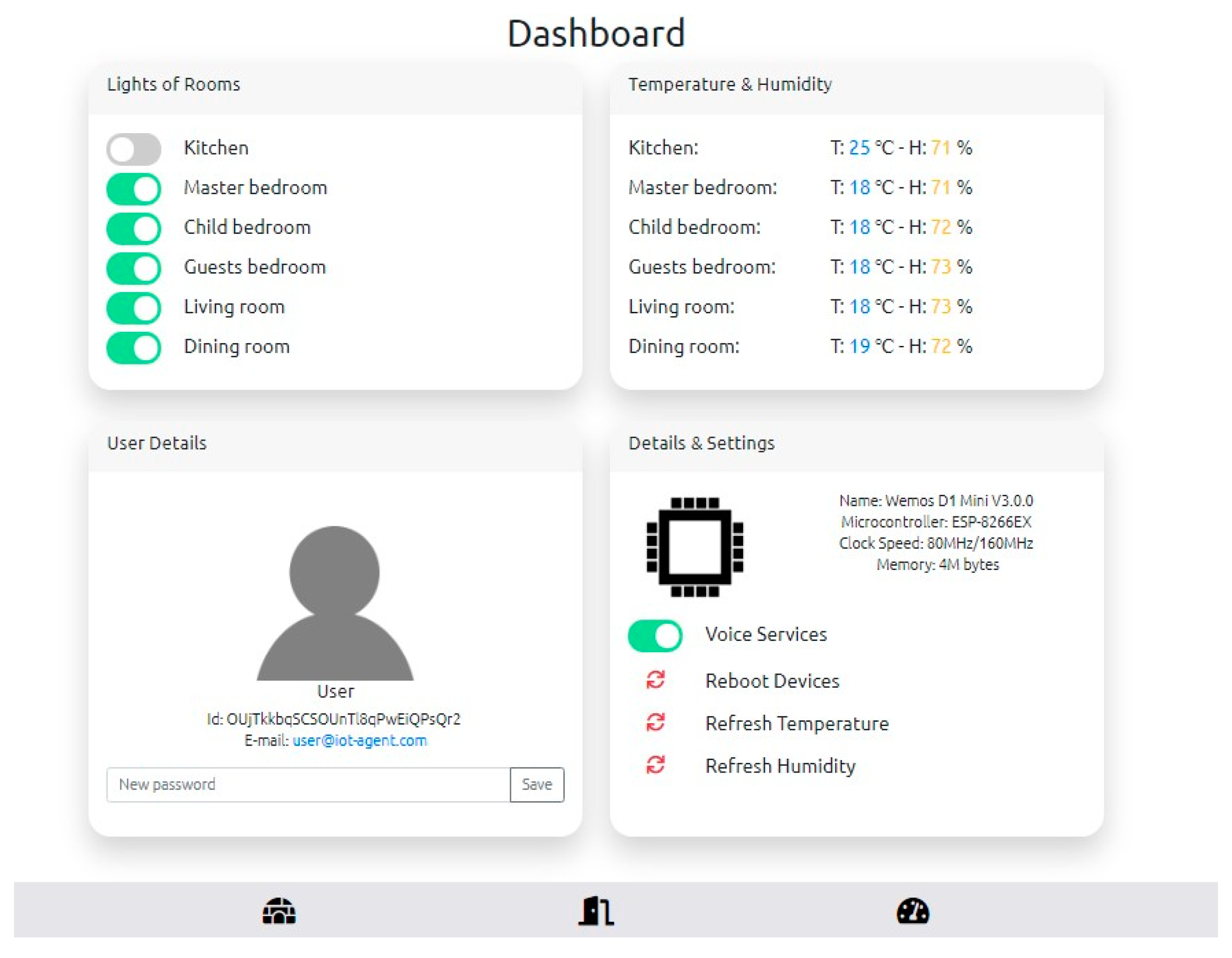
Task: Toggle the Child bedroom light off
Action: [134, 228]
